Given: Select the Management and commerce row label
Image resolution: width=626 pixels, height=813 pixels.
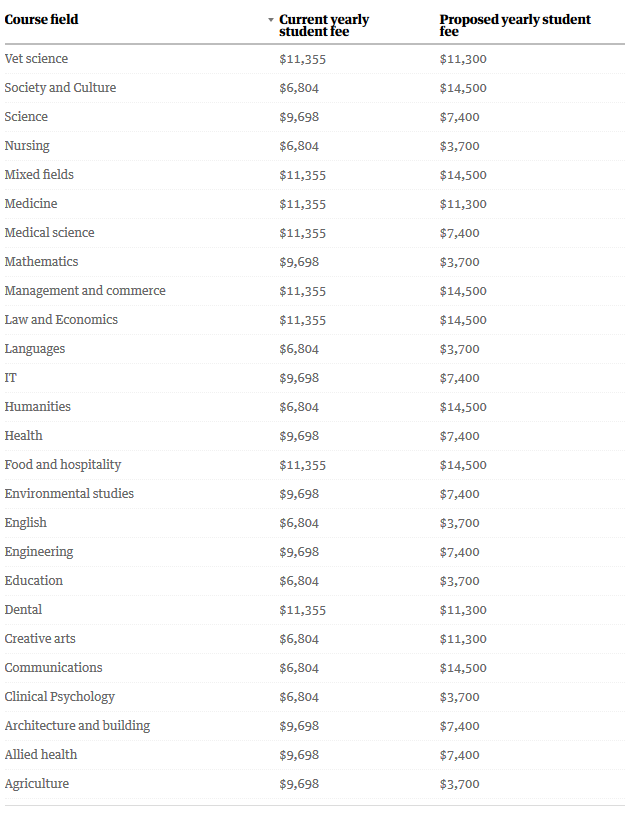Looking at the screenshot, I should [x=85, y=291].
